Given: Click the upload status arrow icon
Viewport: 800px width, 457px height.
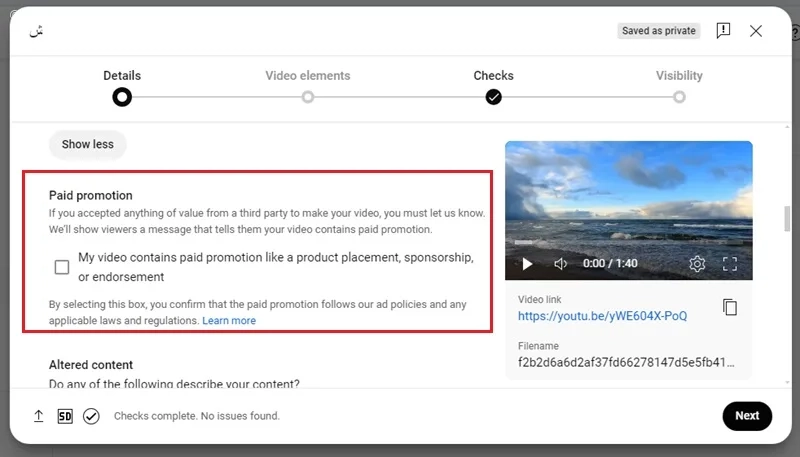Looking at the screenshot, I should click(38, 416).
